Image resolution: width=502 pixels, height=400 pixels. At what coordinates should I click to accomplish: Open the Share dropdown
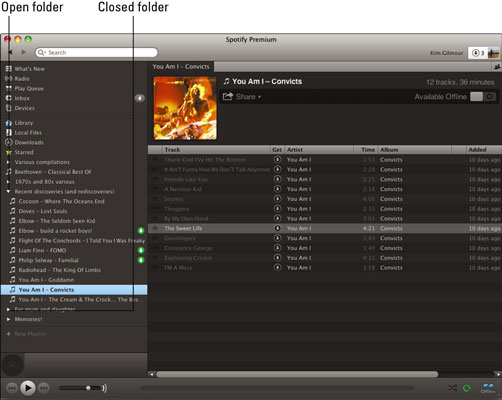click(x=242, y=97)
